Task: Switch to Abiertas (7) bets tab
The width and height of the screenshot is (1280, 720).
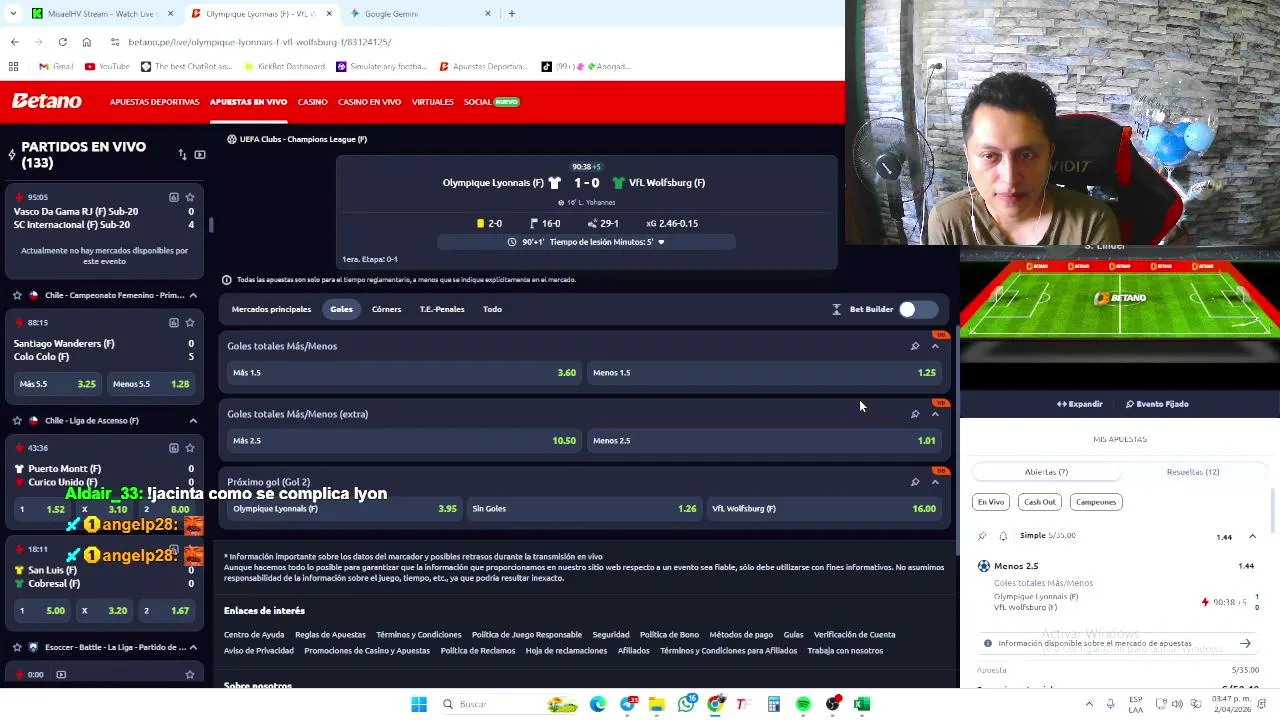Action: tap(1046, 472)
